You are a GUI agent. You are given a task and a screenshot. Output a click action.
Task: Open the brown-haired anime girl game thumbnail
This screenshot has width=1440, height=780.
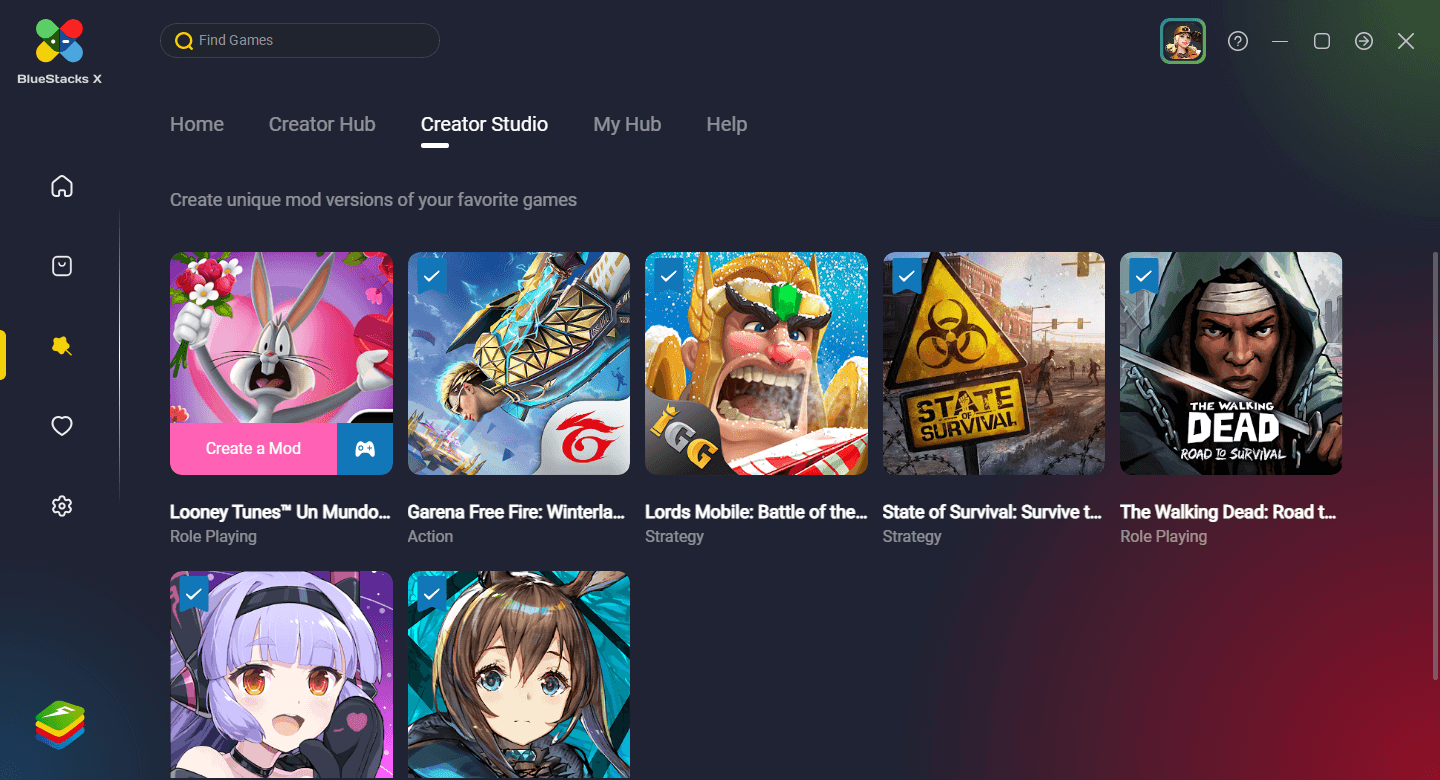click(x=519, y=675)
